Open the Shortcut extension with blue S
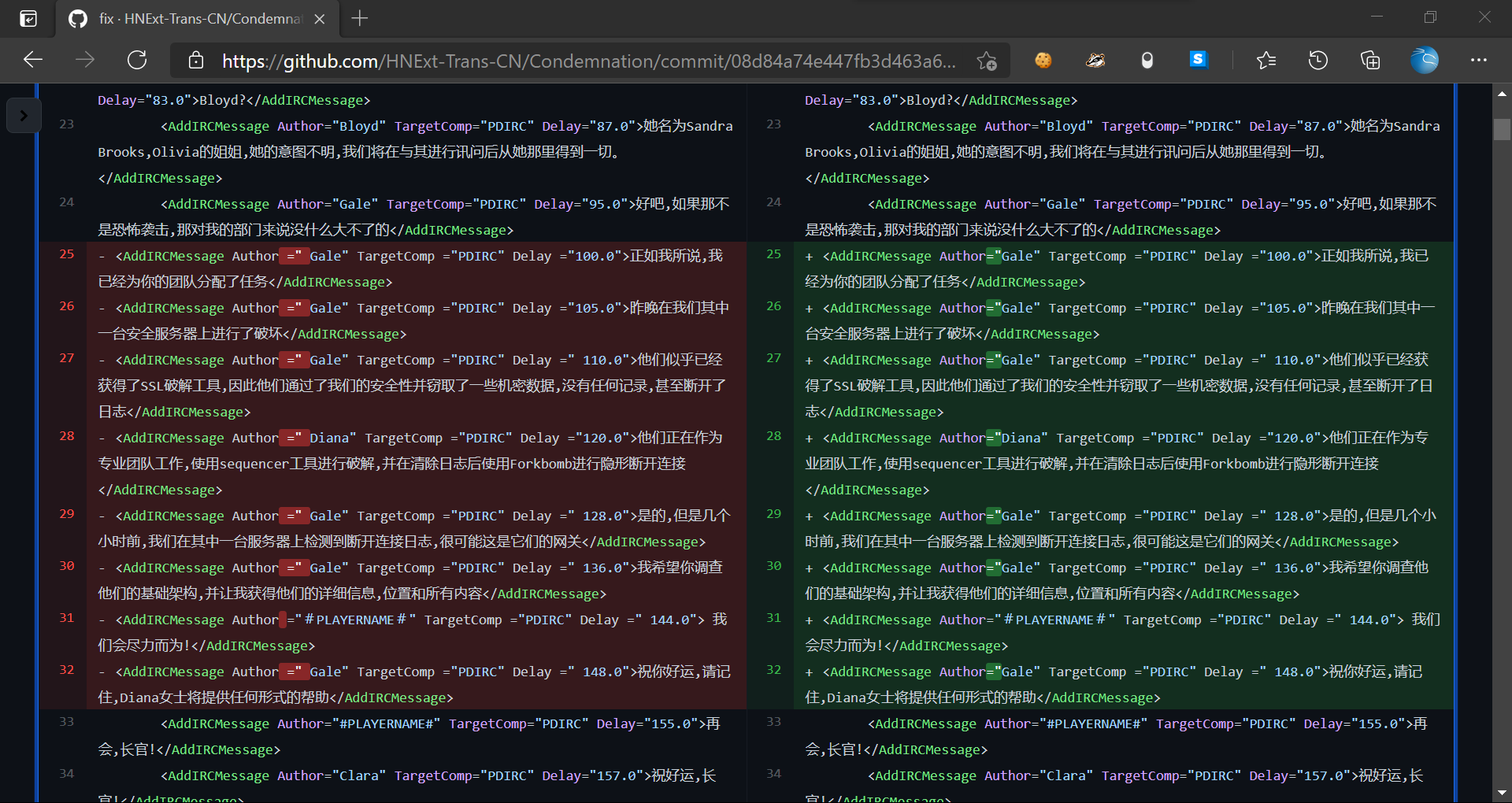This screenshot has height=803, width=1512. point(1199,60)
